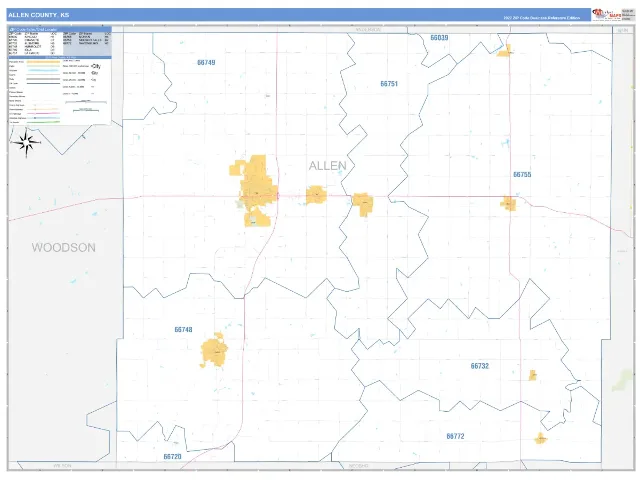640x480 pixels.
Task: Click the green bottom legend line swatch
Action: 43,122
